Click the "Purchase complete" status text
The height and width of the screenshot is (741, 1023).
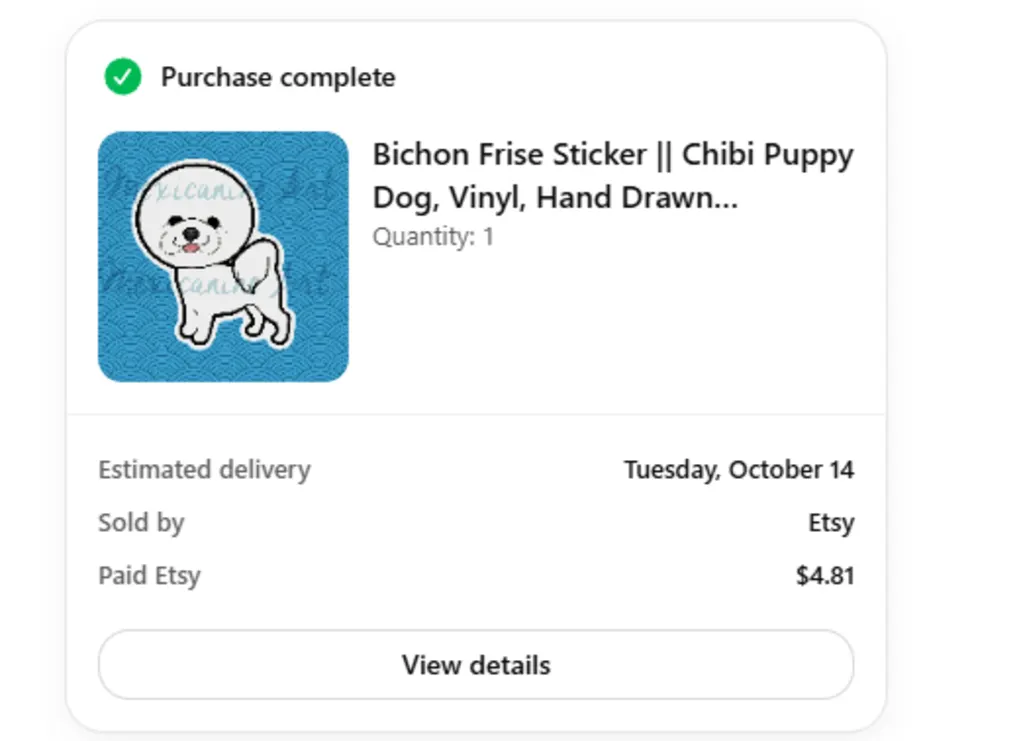[278, 77]
